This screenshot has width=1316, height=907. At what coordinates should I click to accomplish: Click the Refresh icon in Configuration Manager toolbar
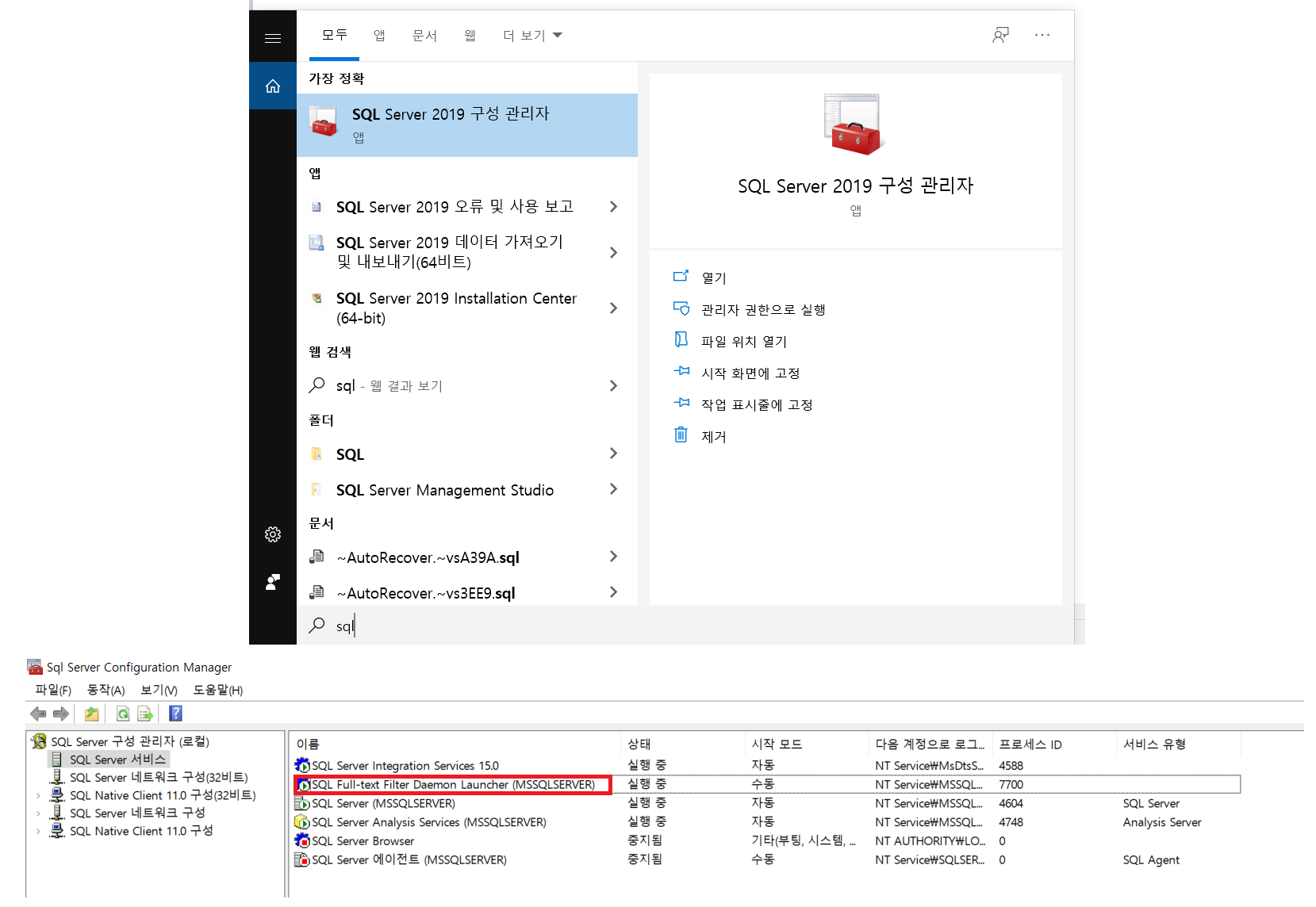point(123,714)
